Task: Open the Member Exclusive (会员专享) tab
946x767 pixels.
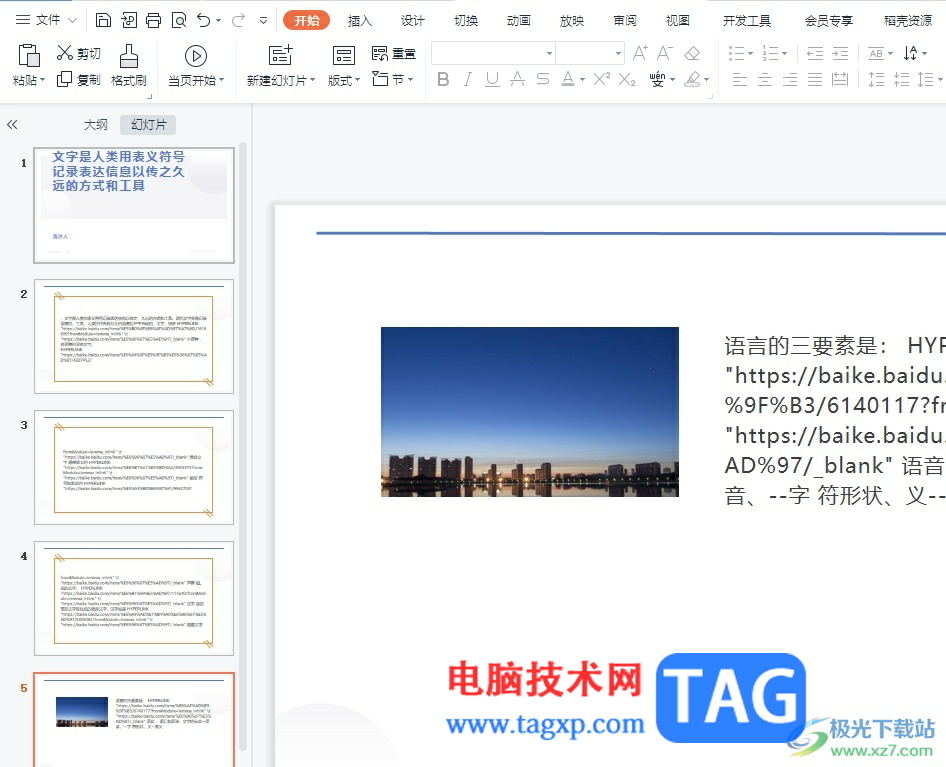Action: 829,21
